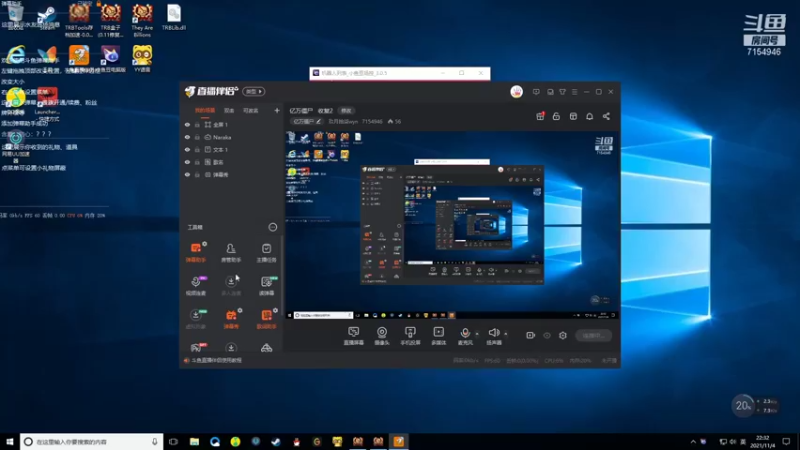
Task: Hide the fourth source with its eye icon
Action: tap(187, 162)
